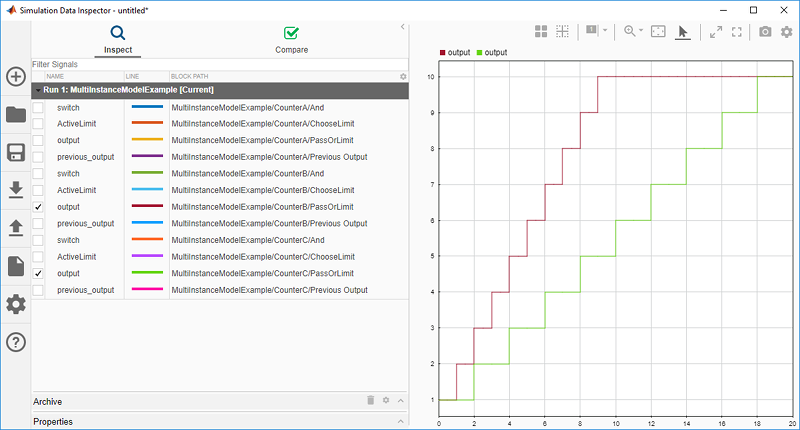Image resolution: width=800 pixels, height=430 pixels.
Task: Click the fit to view icon
Action: click(x=658, y=32)
